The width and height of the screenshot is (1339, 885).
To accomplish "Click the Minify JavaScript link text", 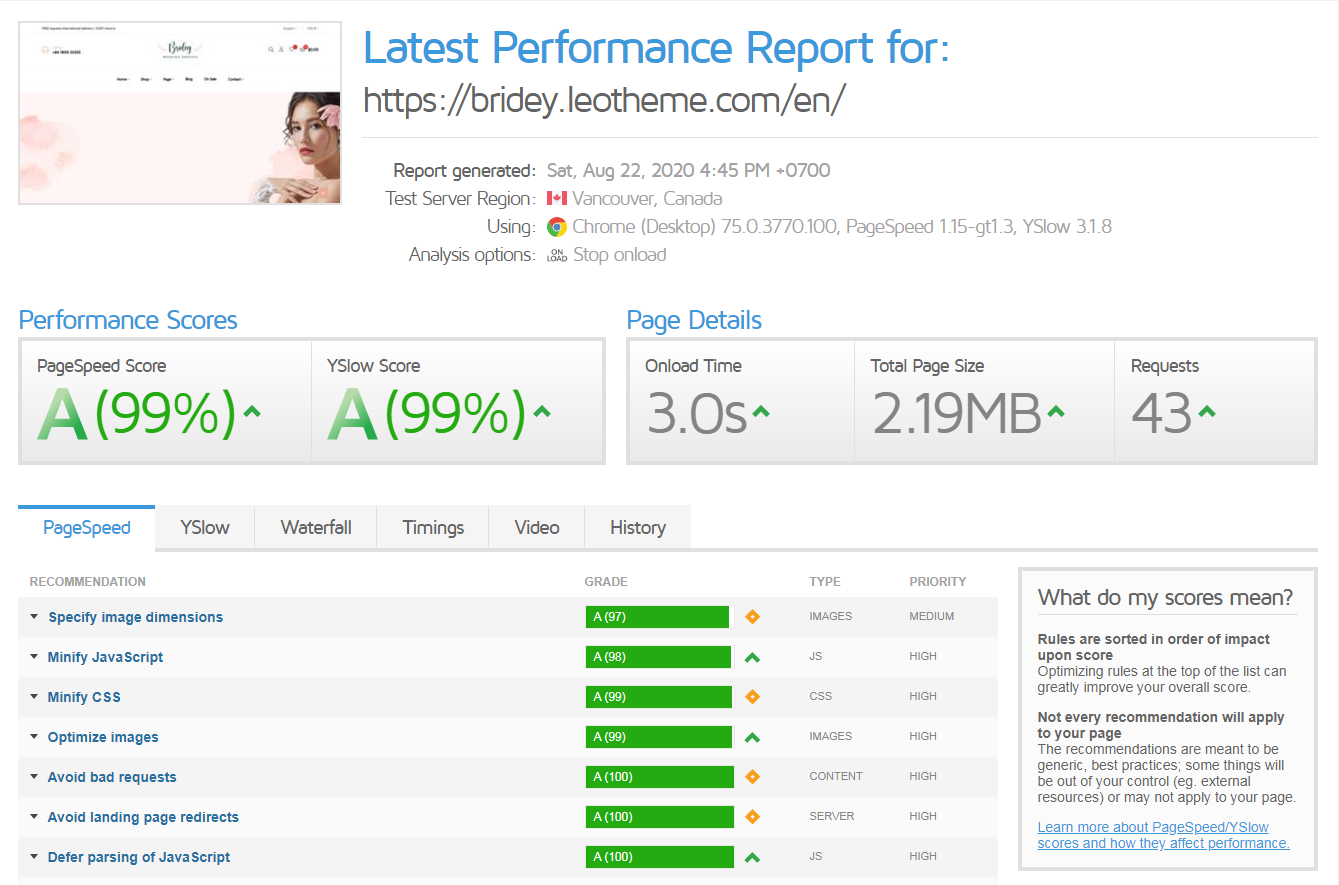I will (x=105, y=657).
